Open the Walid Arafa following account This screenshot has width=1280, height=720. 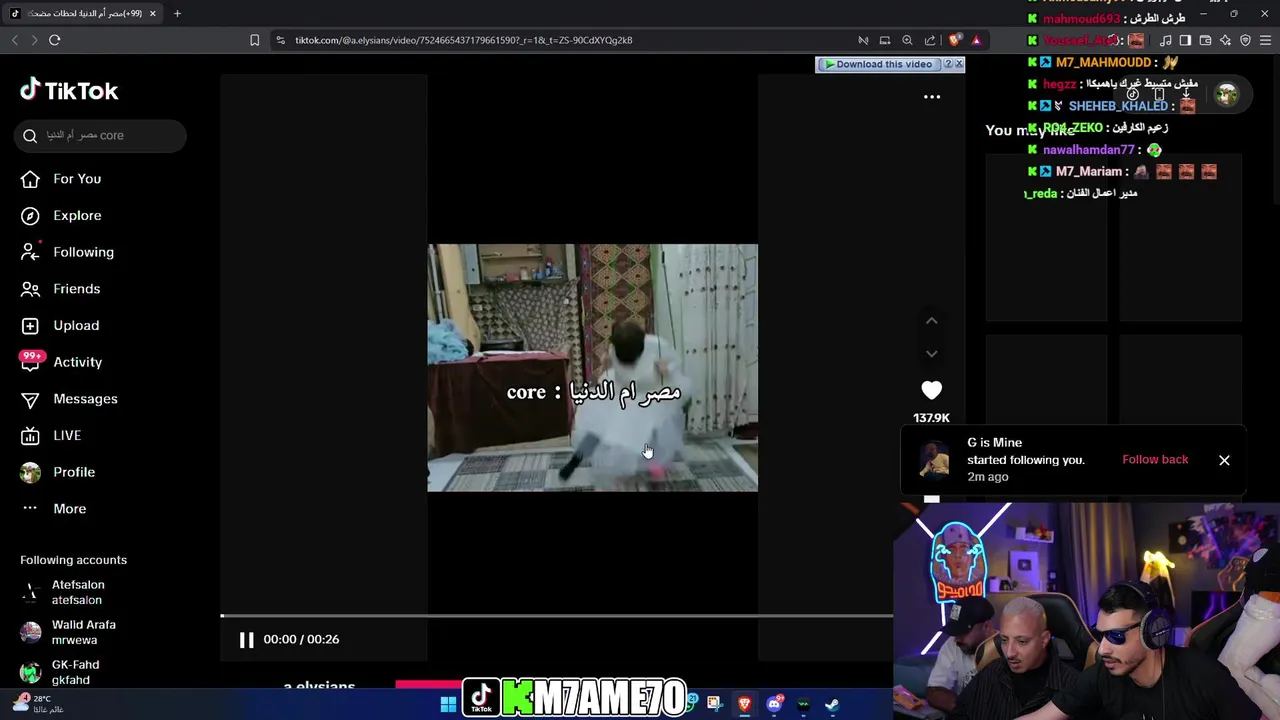point(68,632)
